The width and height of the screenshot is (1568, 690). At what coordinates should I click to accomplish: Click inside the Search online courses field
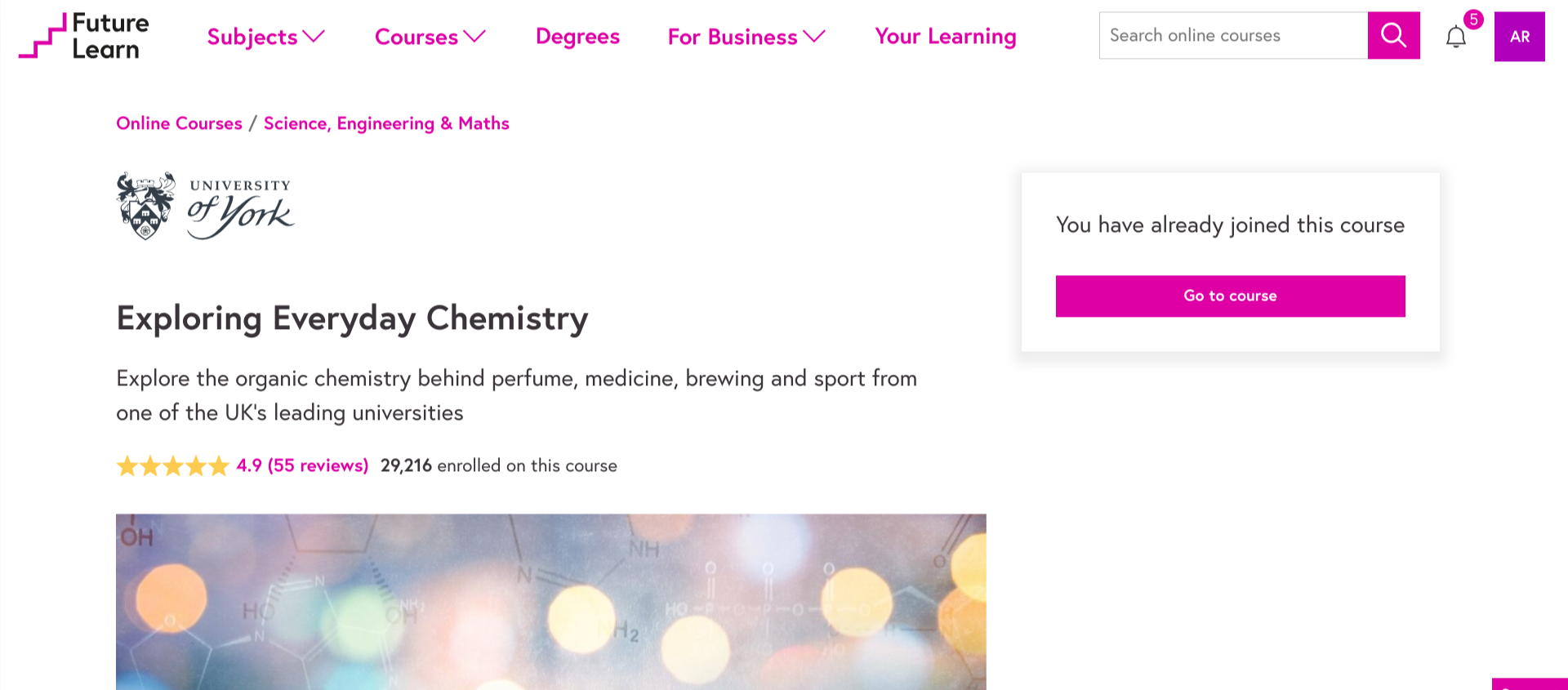1233,35
